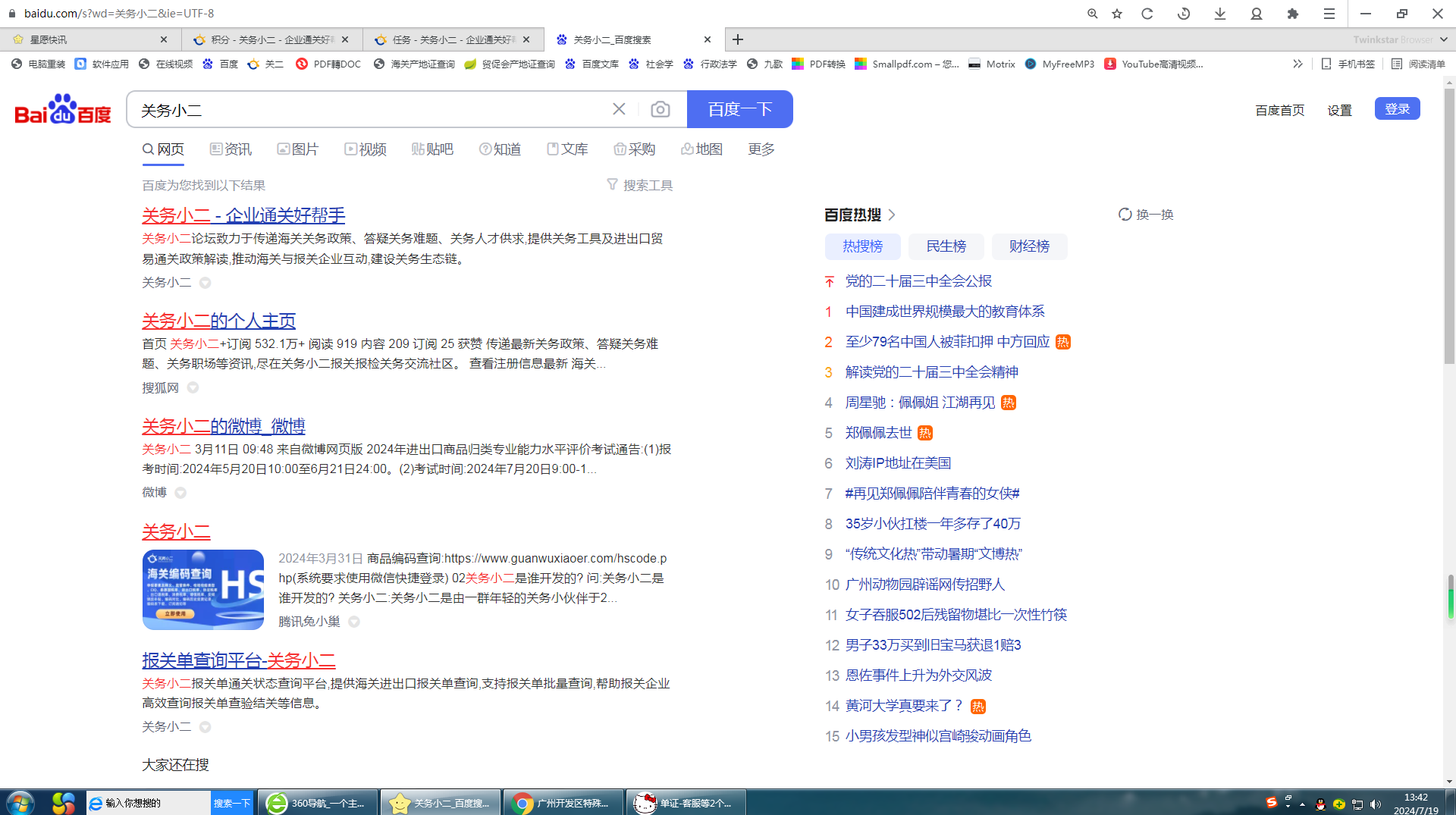Close the 关务小二_百度搜索 tab
This screenshot has width=1456, height=815.
[708, 39]
